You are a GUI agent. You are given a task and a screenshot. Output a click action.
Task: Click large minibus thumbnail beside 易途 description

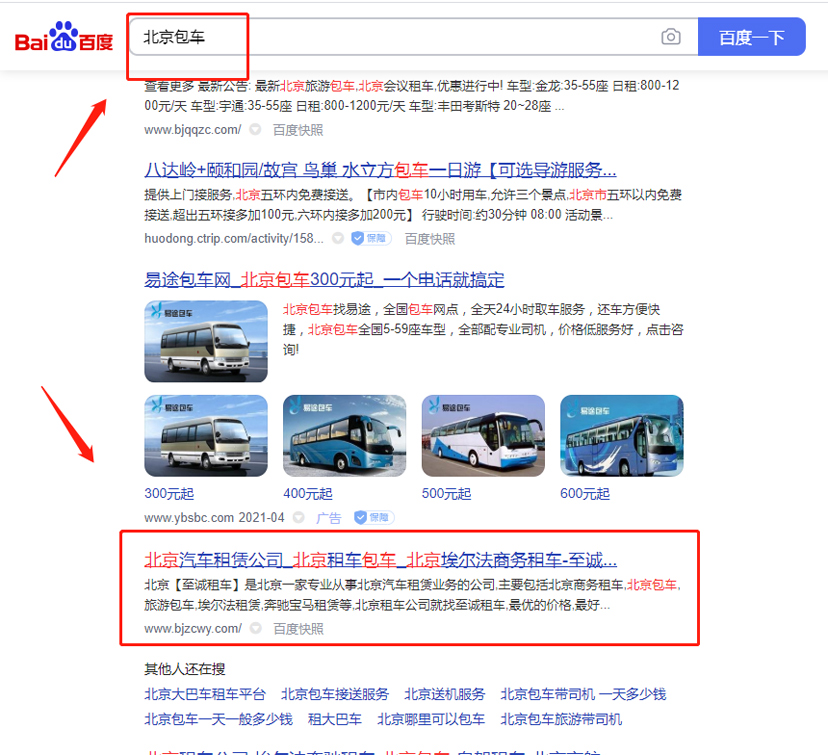tap(206, 341)
